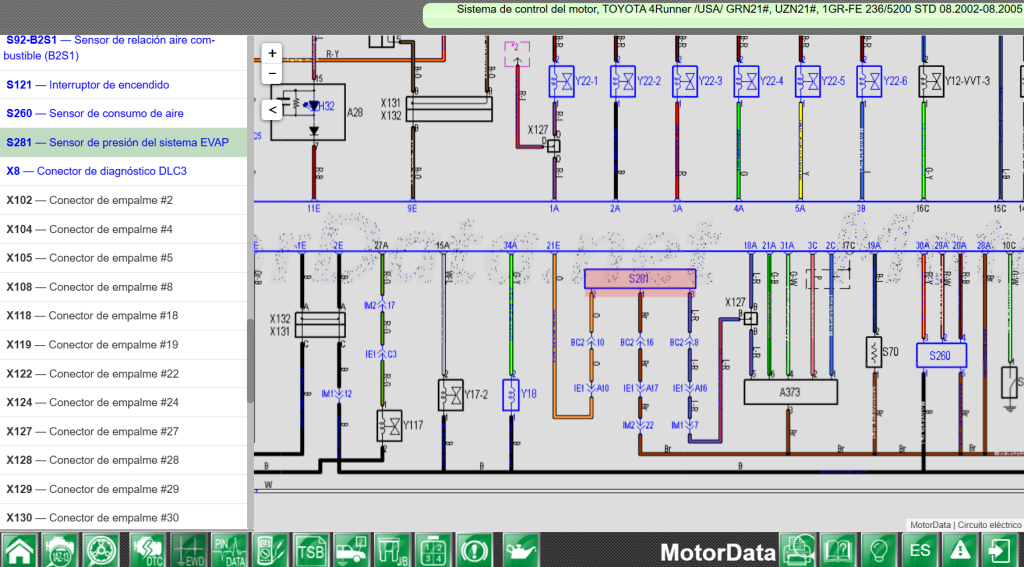Viewport: 1024px width, 567px height.
Task: Open the help manual book icon
Action: point(838,550)
